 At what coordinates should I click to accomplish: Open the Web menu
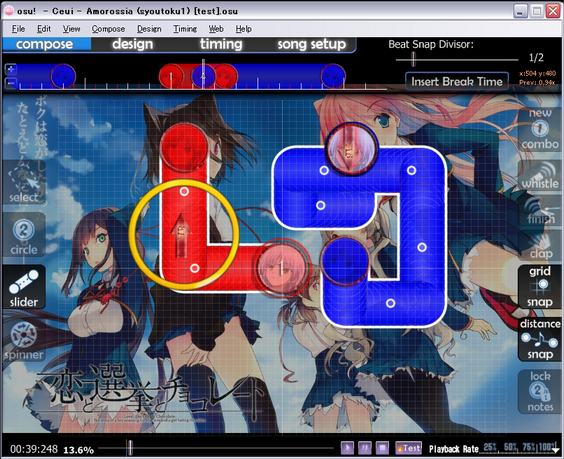(x=216, y=29)
